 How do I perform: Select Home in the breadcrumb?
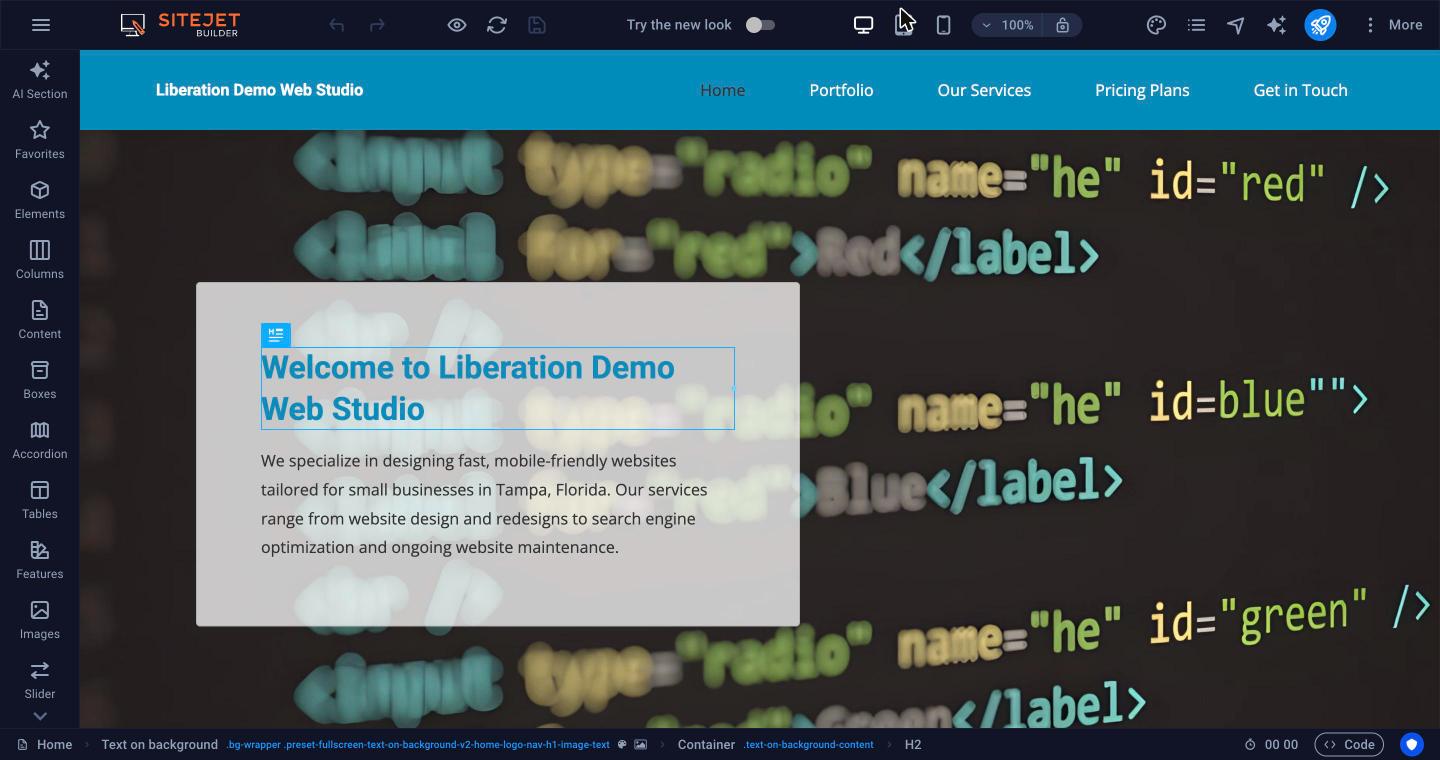[45, 745]
